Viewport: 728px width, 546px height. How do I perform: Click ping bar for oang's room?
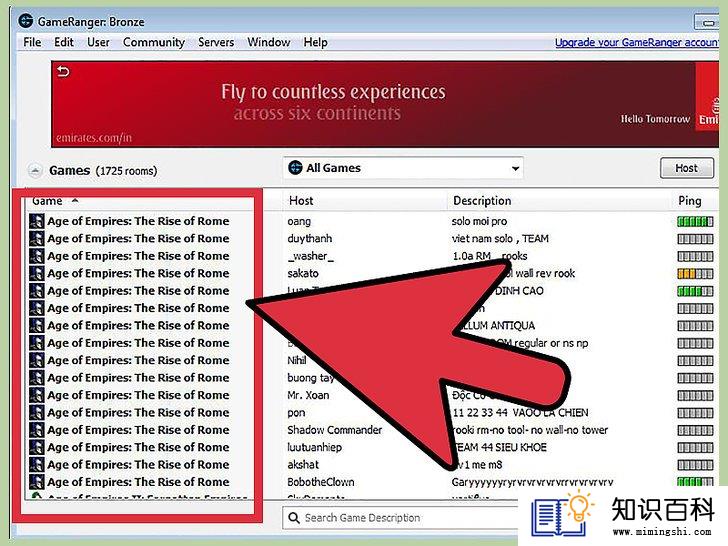click(695, 221)
